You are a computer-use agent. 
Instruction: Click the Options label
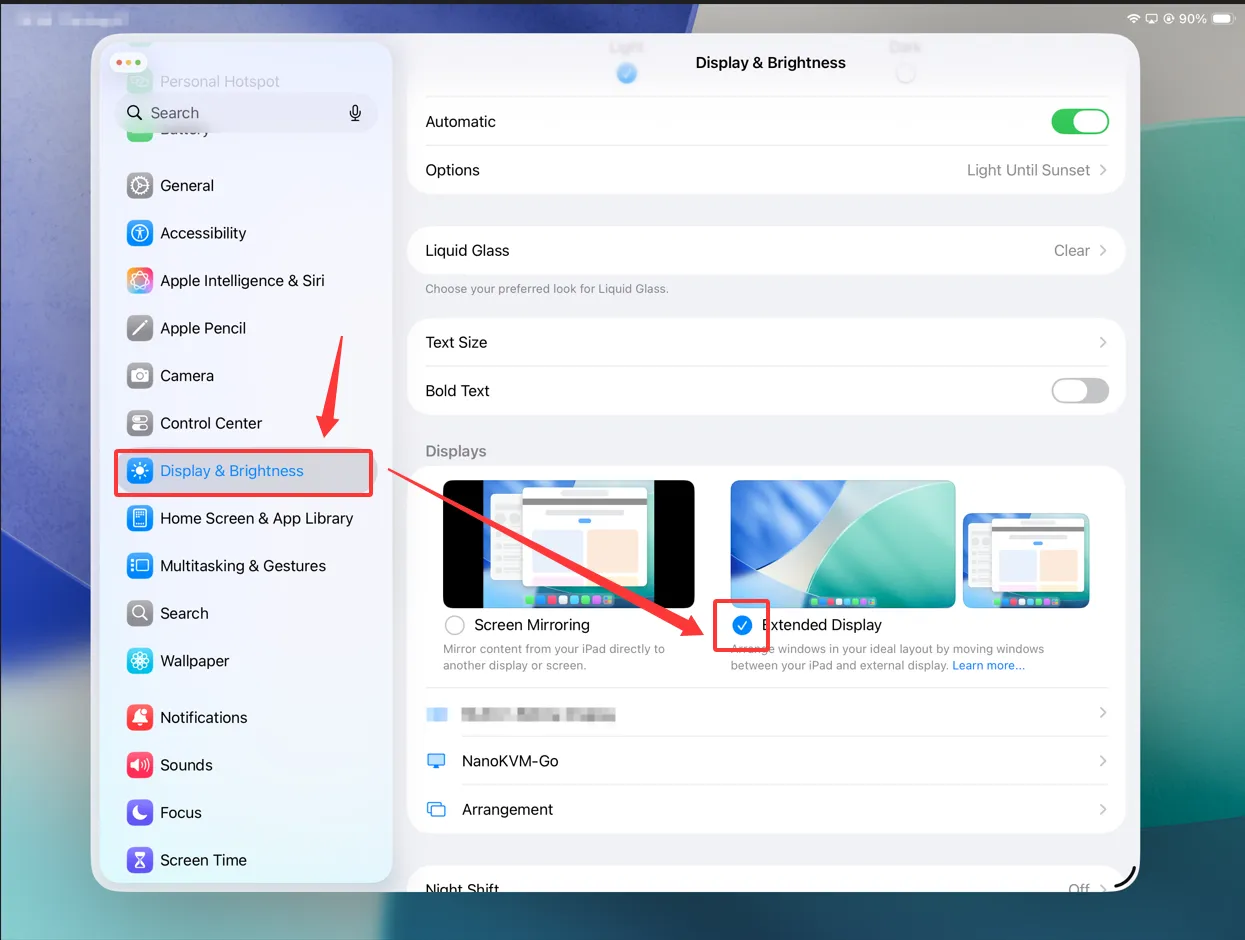452,170
